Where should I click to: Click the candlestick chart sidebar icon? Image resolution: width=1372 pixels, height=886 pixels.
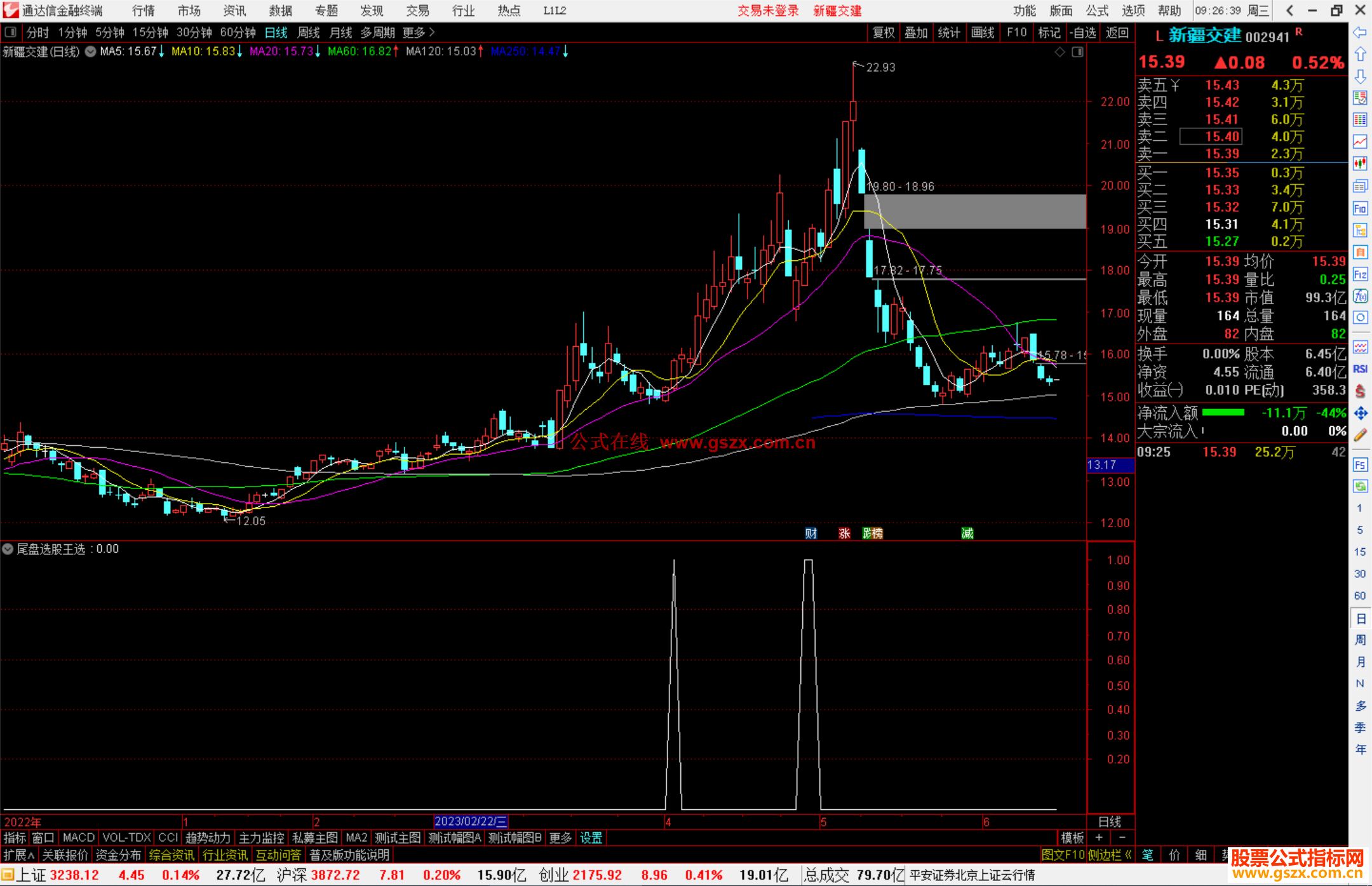(1360, 164)
